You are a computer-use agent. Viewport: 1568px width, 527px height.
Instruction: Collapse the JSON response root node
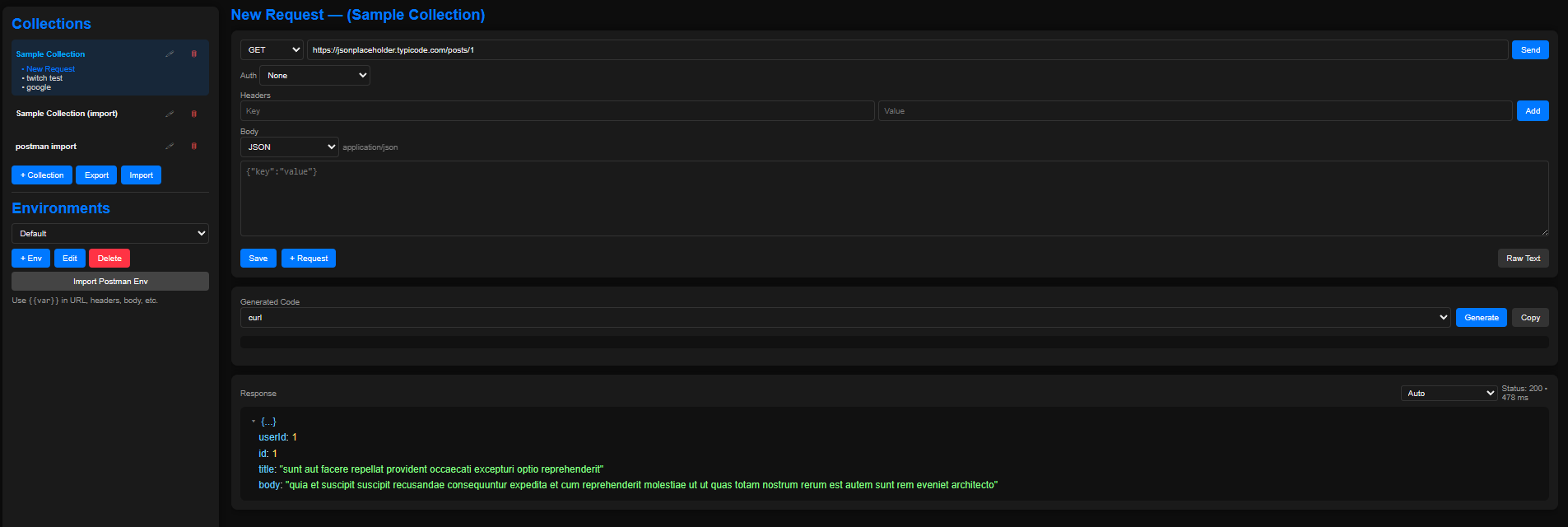click(254, 422)
